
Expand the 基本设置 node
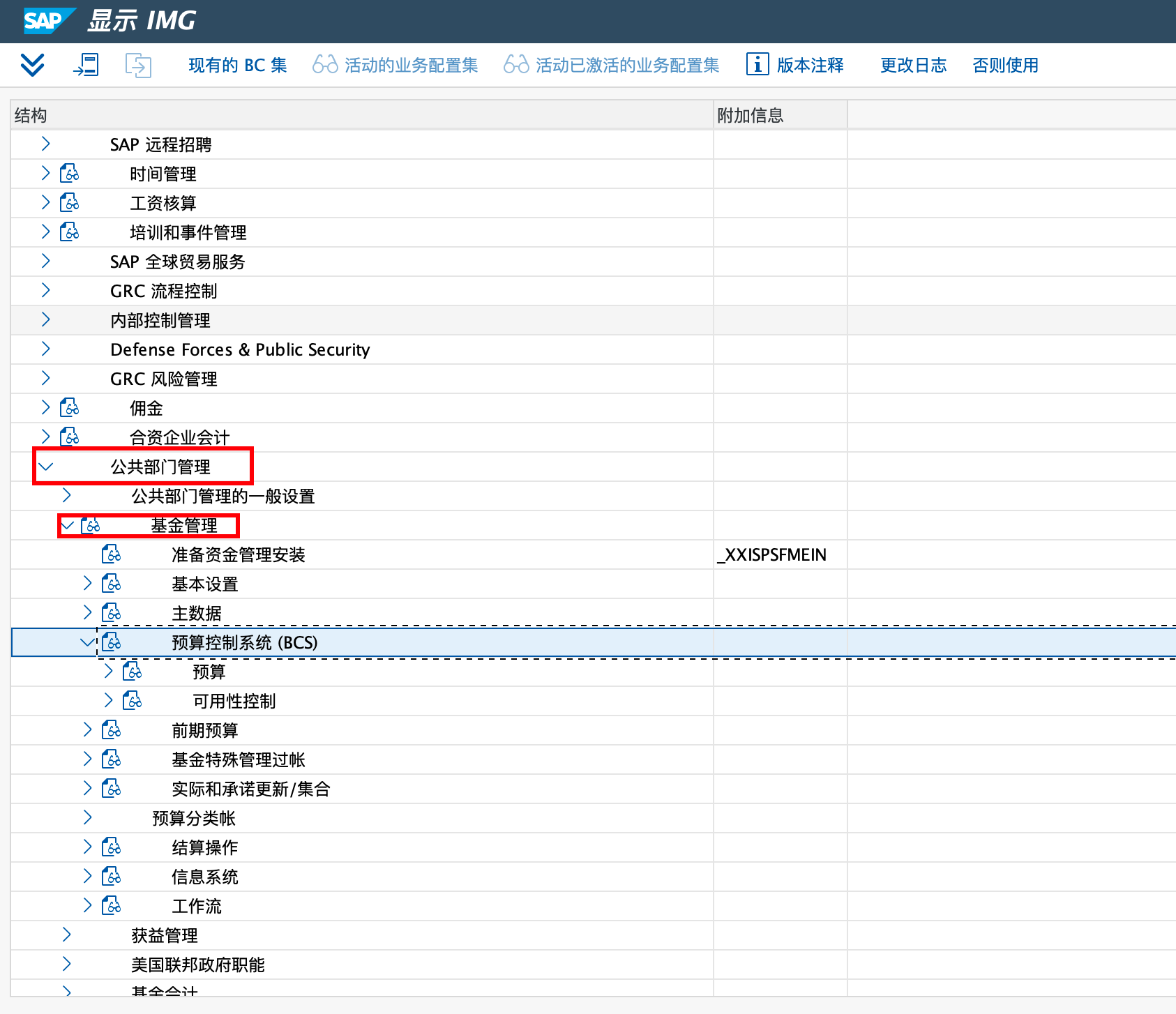pyautogui.click(x=88, y=583)
